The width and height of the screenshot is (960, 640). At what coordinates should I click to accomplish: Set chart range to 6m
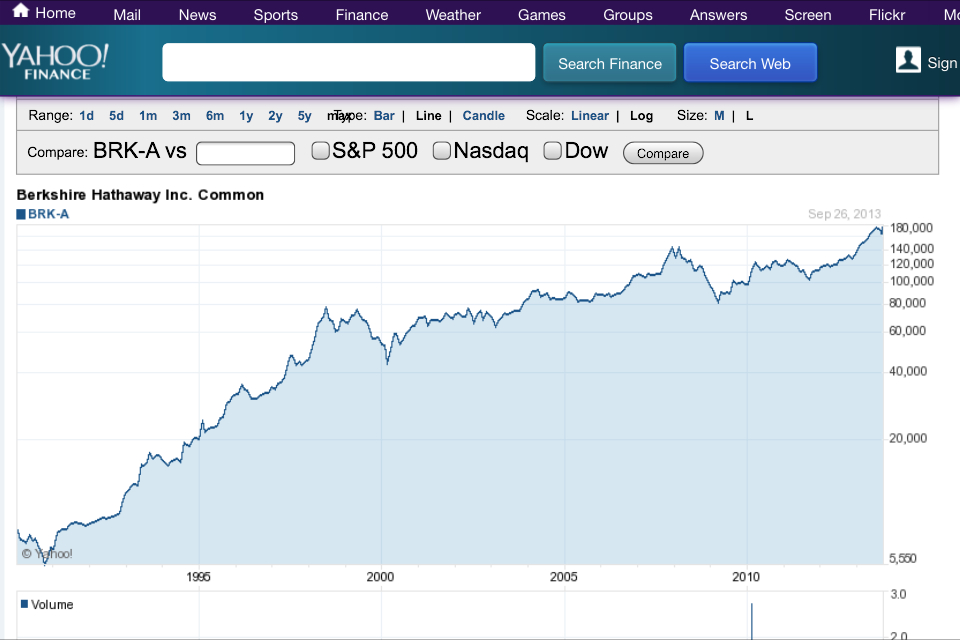(215, 116)
